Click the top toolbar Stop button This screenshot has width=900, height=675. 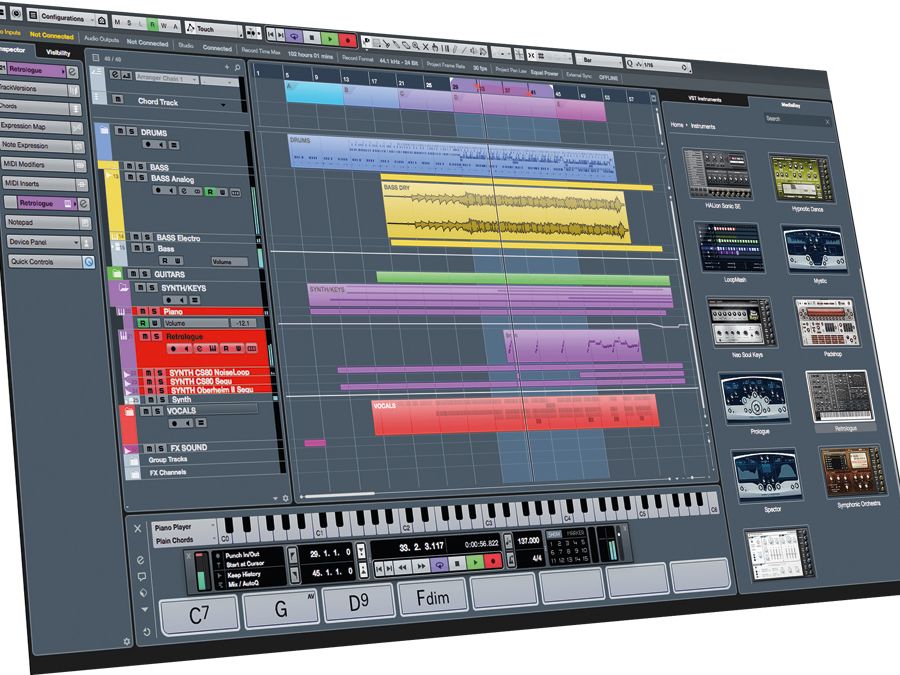(312, 38)
